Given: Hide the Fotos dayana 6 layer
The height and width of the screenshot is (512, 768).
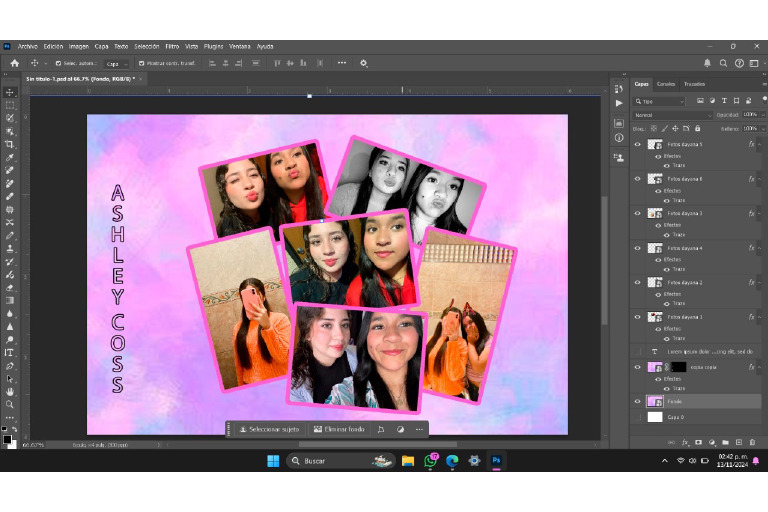Looking at the screenshot, I should click(637, 179).
